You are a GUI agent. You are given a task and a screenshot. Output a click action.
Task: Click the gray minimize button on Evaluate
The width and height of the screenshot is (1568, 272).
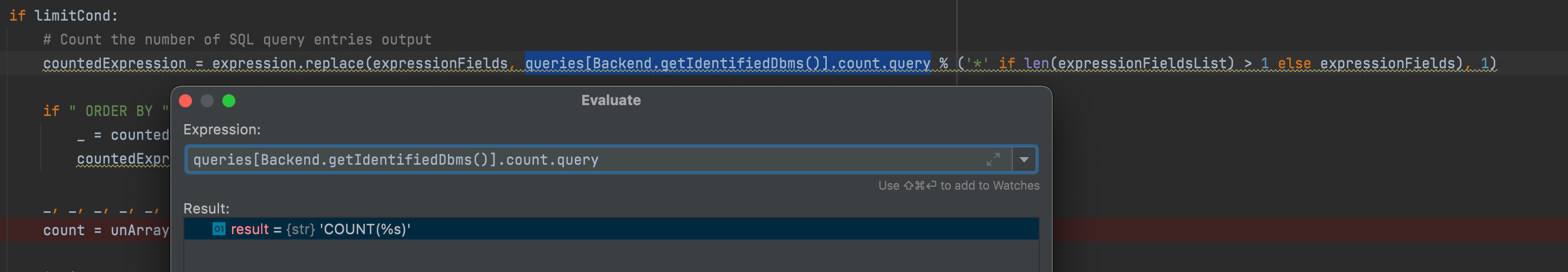207,101
